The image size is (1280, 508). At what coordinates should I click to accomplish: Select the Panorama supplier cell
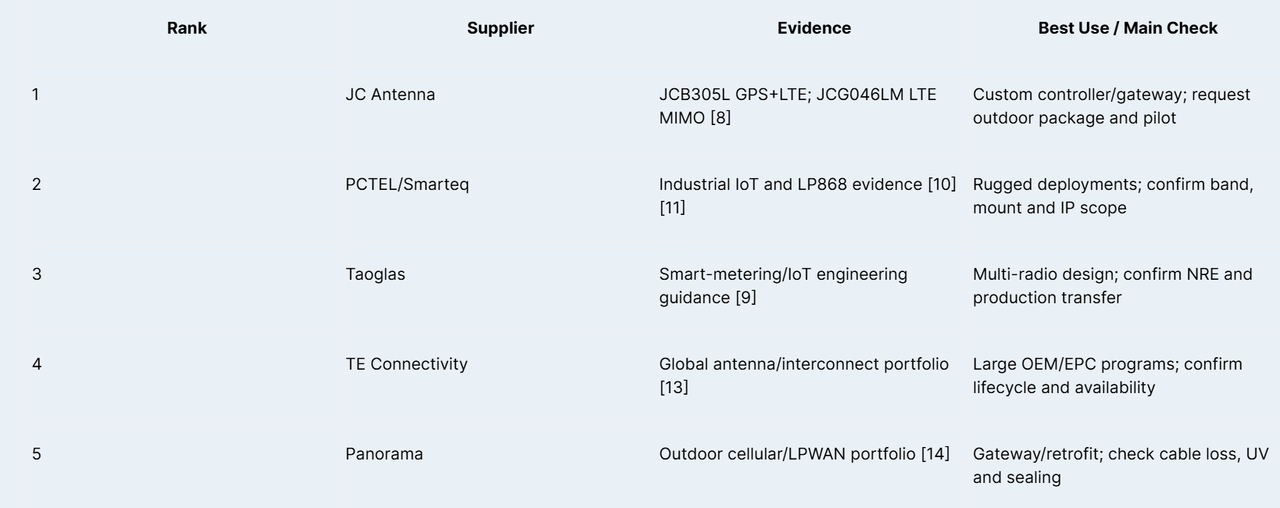(x=384, y=454)
